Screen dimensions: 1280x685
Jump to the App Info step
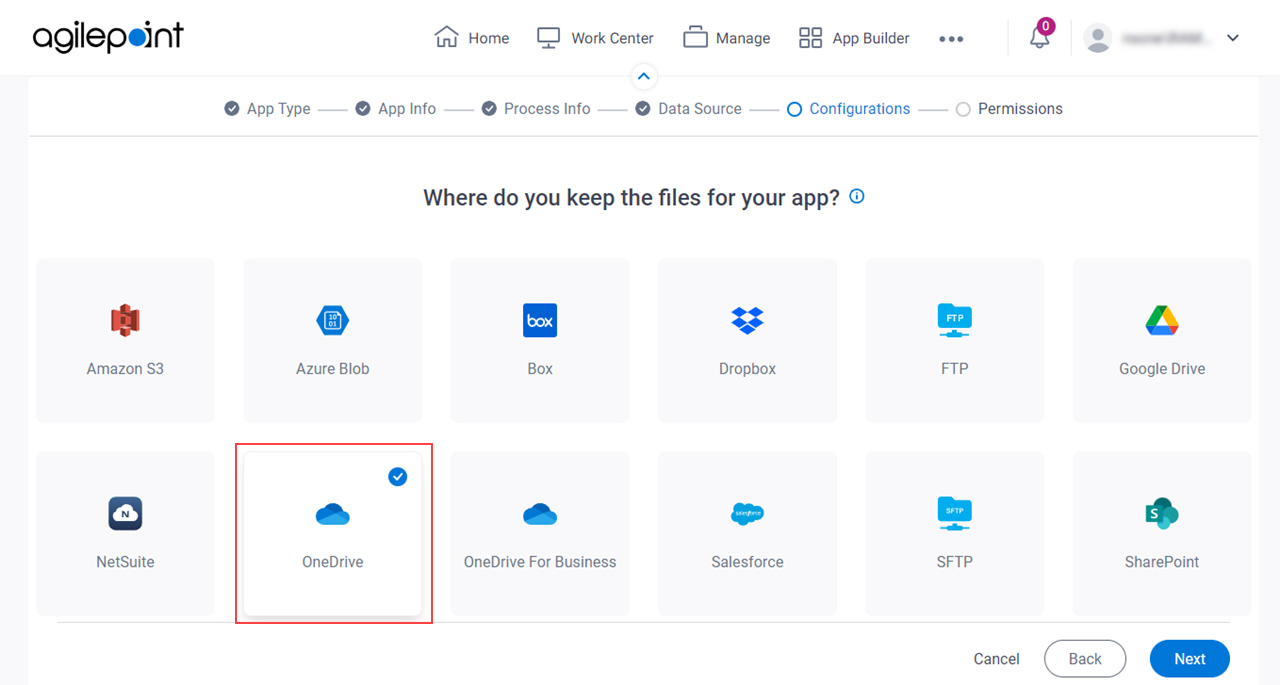click(396, 109)
